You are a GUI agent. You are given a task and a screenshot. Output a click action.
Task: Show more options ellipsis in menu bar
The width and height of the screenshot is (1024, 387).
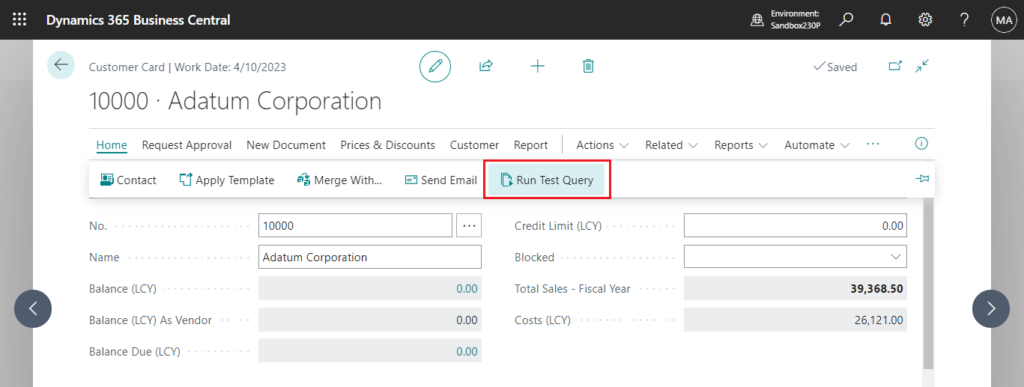coord(872,144)
